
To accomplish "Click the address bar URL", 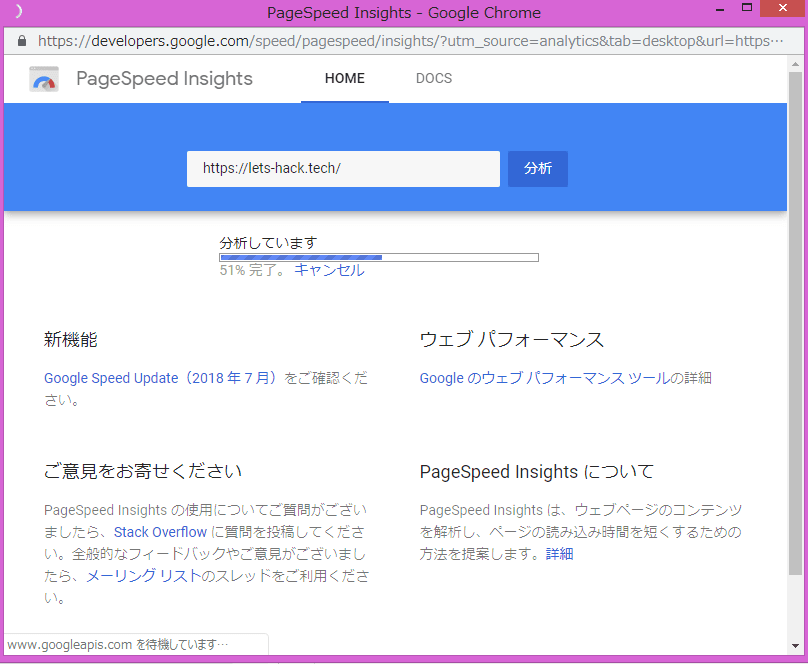I will pyautogui.click(x=410, y=41).
